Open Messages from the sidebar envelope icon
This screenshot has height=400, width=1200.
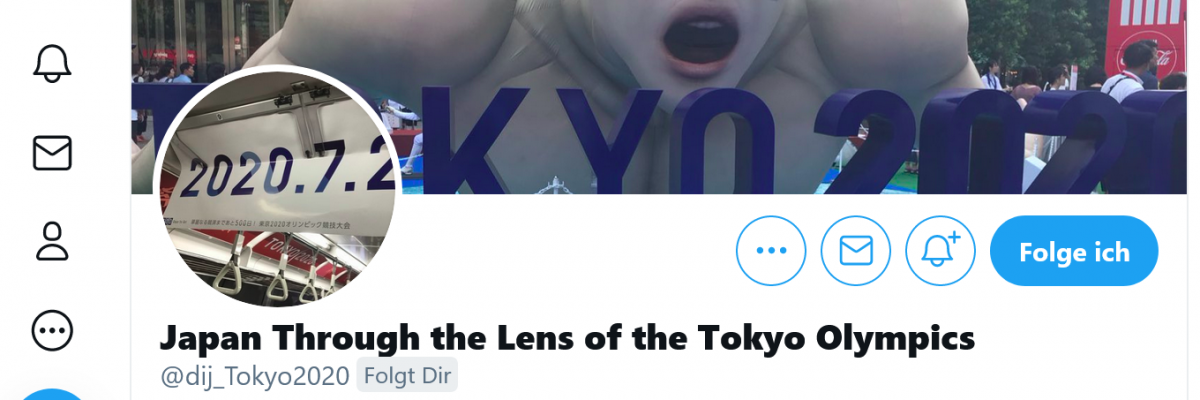click(52, 153)
